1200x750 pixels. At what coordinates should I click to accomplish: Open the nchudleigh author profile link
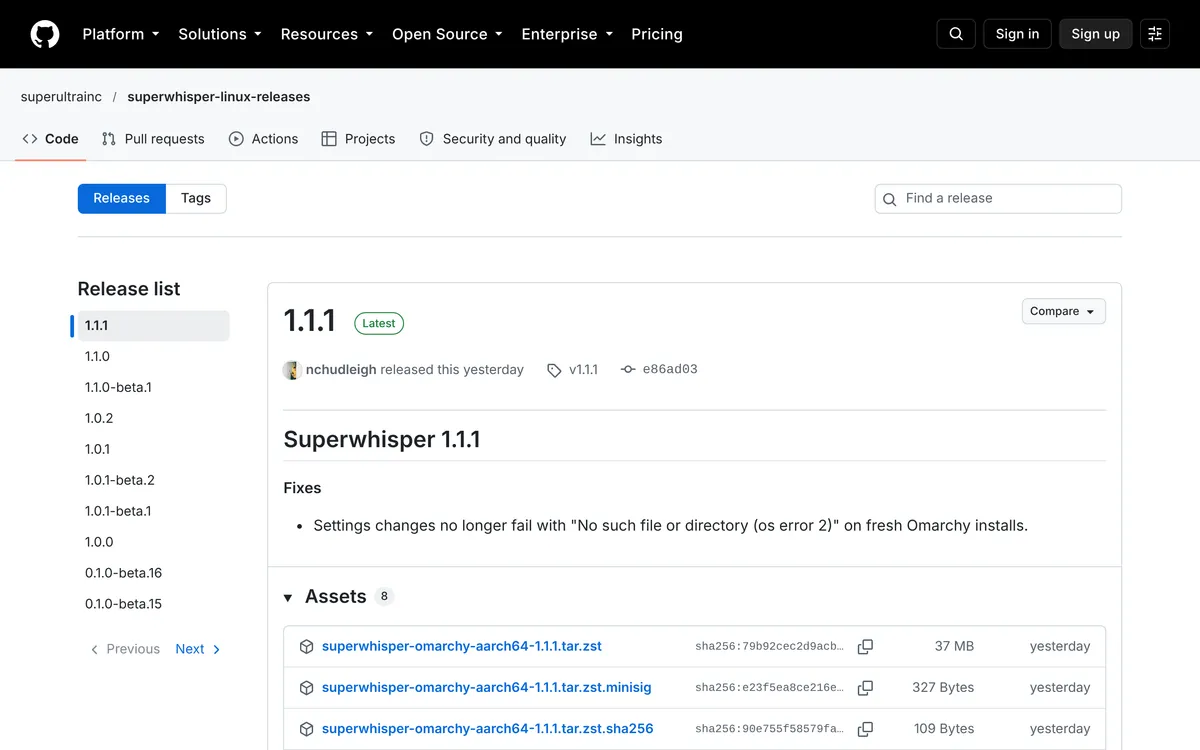coord(341,370)
